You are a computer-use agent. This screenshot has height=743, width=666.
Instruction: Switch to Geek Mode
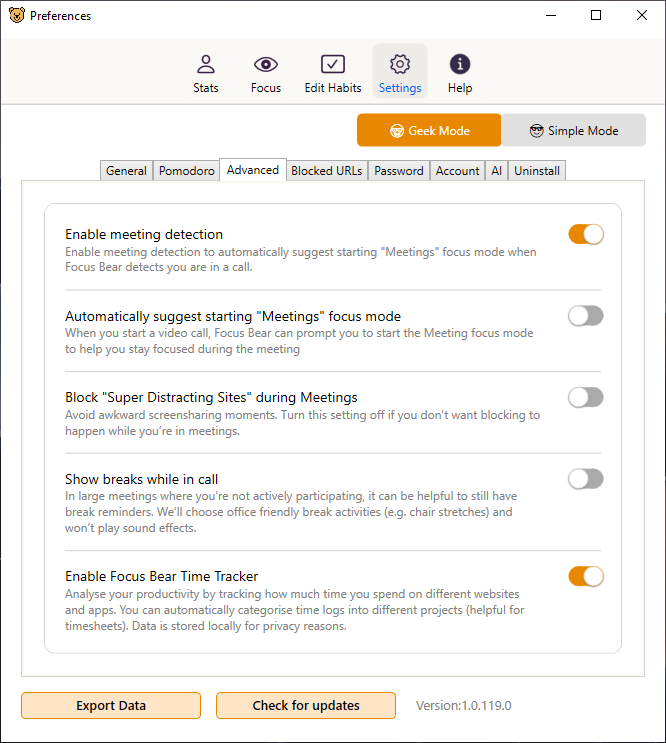[429, 130]
